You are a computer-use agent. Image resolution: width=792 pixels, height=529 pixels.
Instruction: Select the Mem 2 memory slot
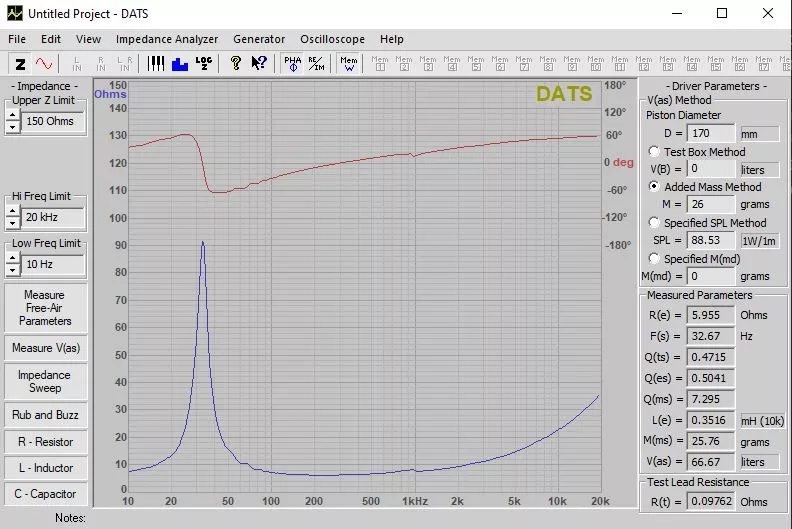click(x=404, y=64)
